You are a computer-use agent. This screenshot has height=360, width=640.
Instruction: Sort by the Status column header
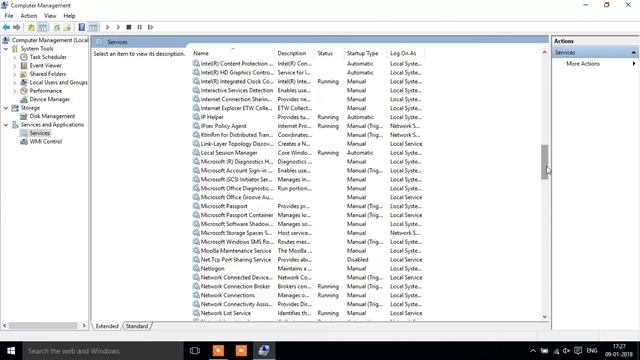(329, 53)
